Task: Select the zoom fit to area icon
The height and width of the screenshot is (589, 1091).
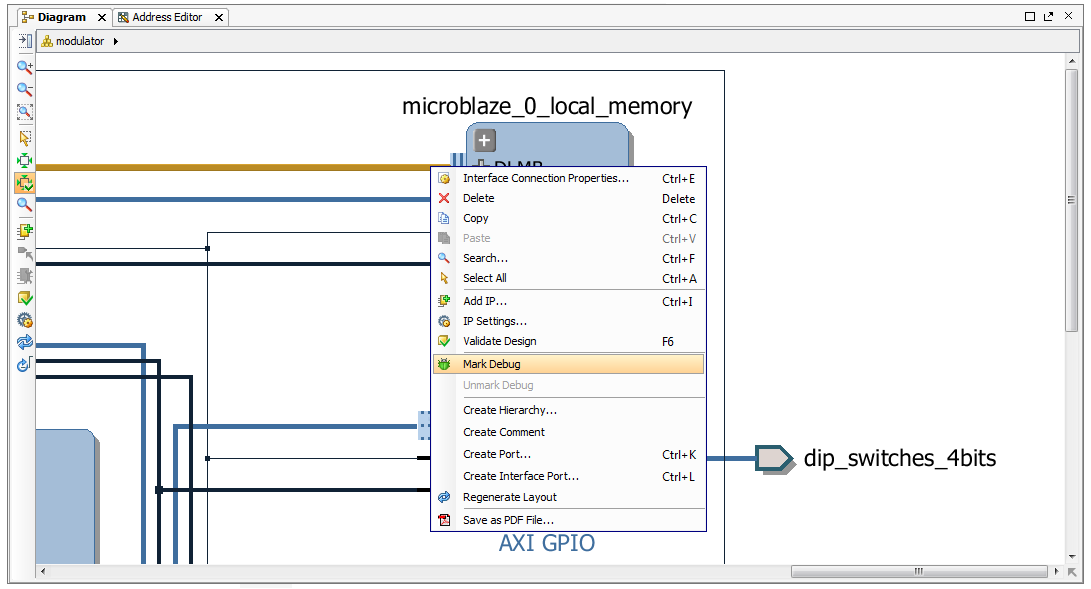Action: pyautogui.click(x=24, y=112)
